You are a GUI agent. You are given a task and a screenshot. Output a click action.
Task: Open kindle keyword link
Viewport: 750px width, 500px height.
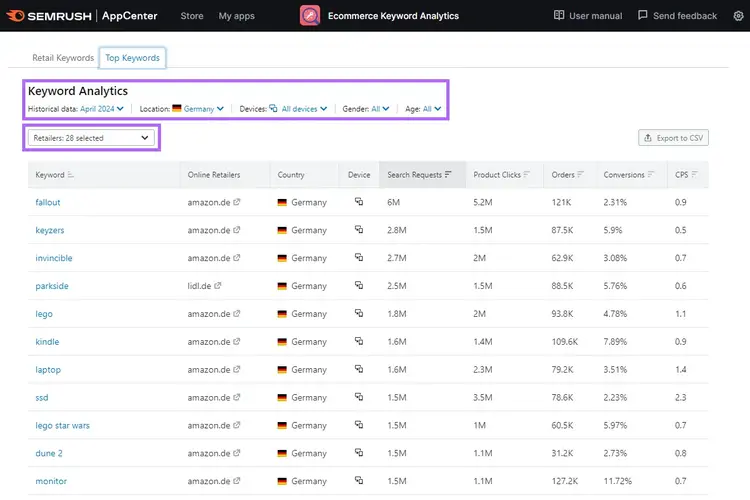coord(47,341)
